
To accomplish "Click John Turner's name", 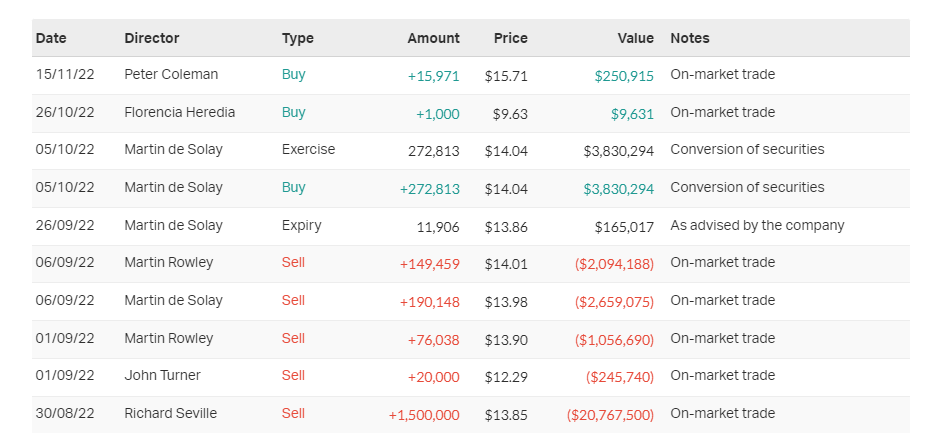I will pos(162,375).
